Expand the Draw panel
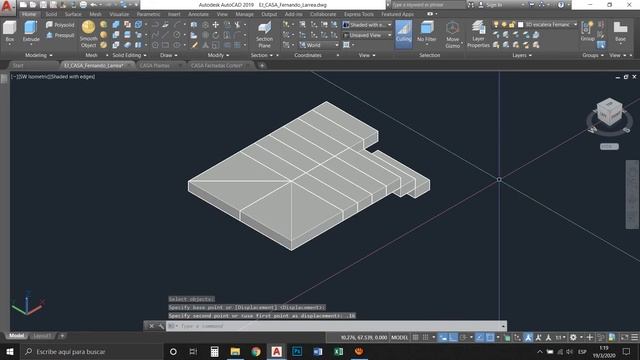 [x=169, y=55]
